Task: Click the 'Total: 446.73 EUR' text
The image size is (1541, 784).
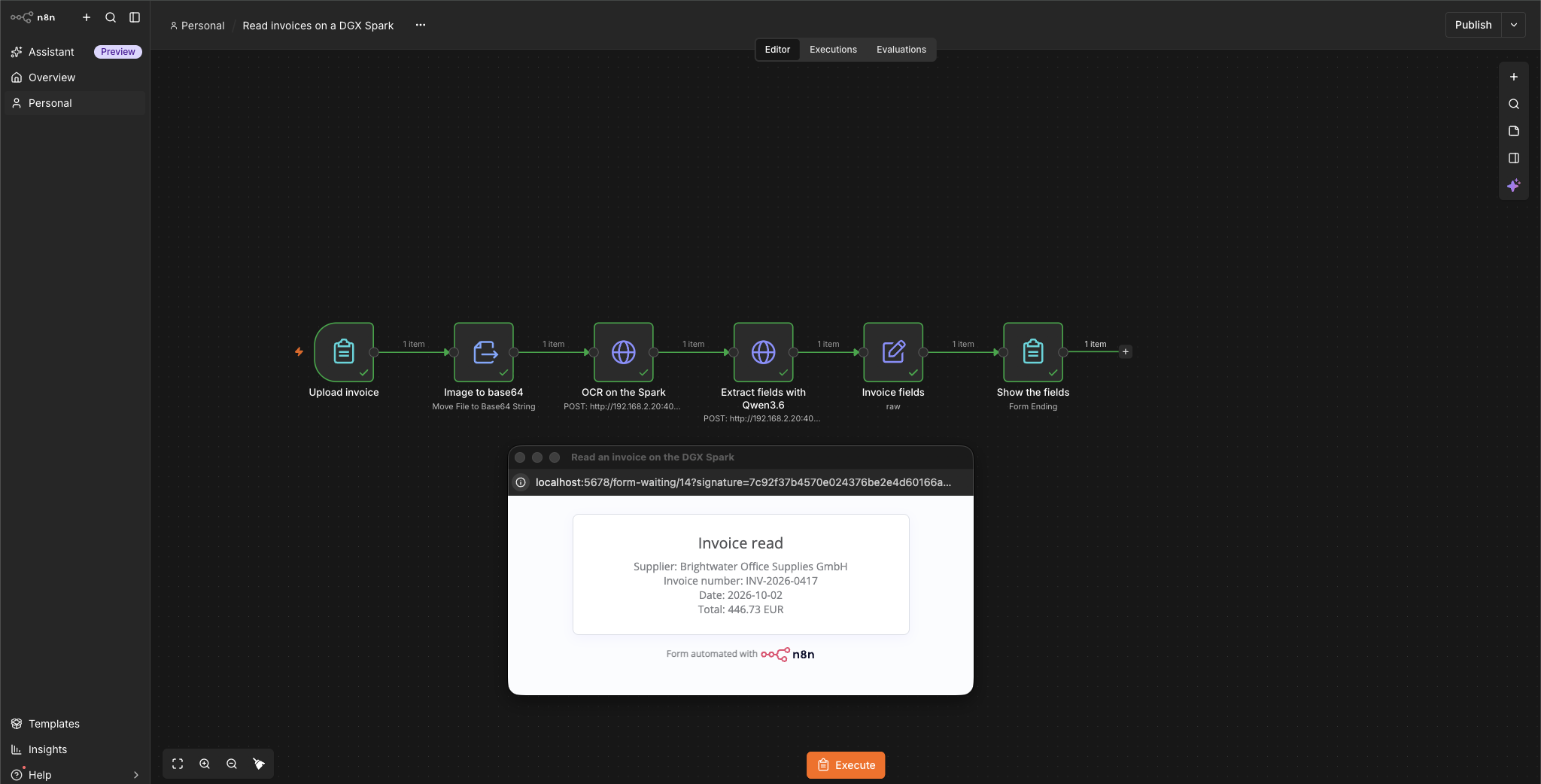Action: pyautogui.click(x=740, y=609)
